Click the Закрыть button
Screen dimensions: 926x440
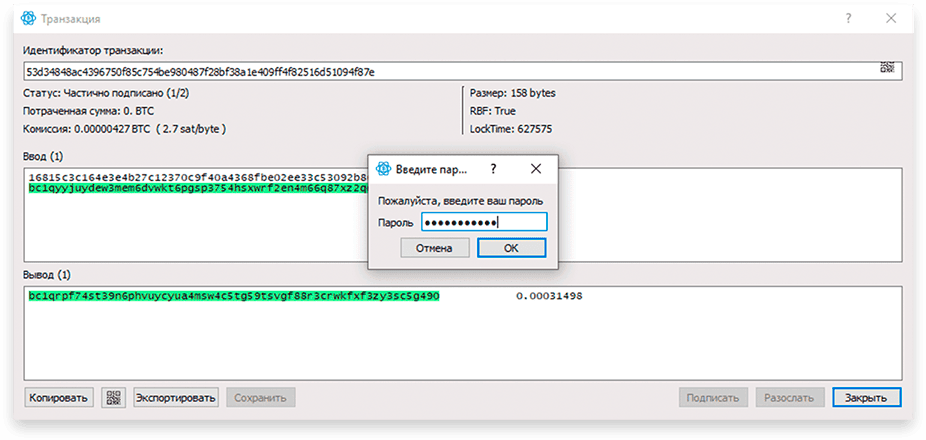(x=867, y=397)
